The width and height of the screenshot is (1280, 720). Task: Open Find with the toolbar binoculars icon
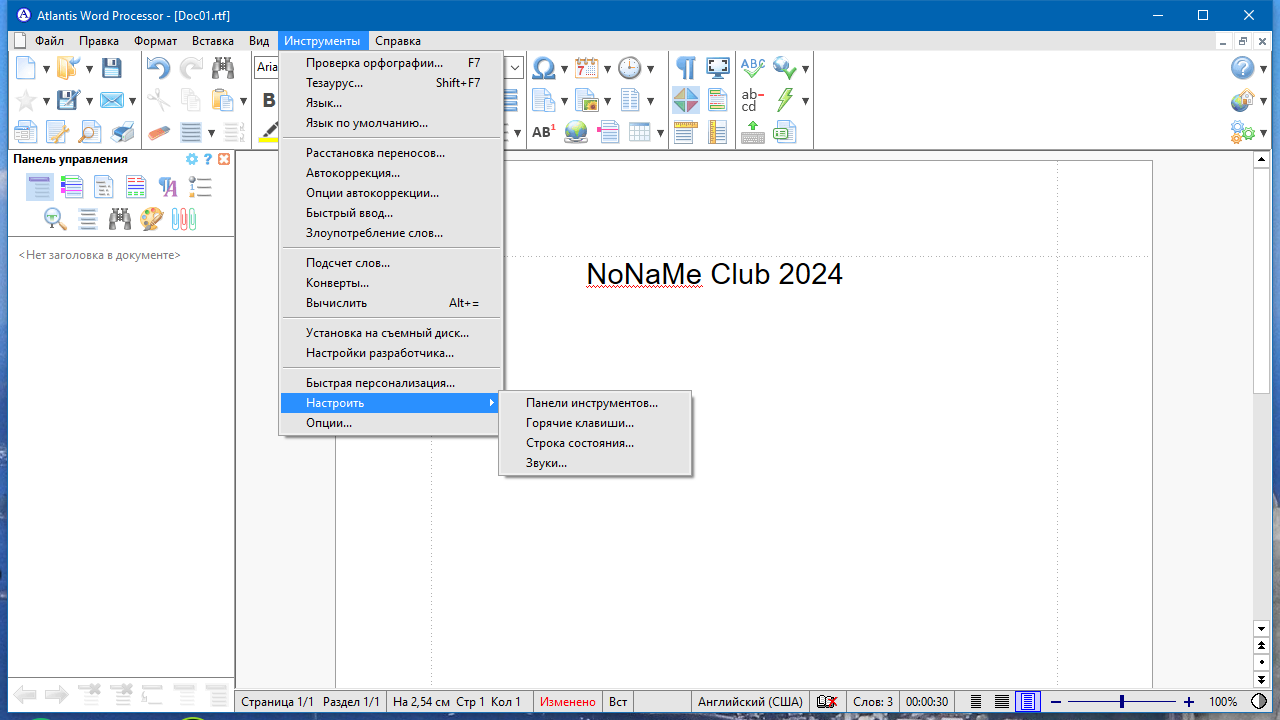(x=222, y=68)
